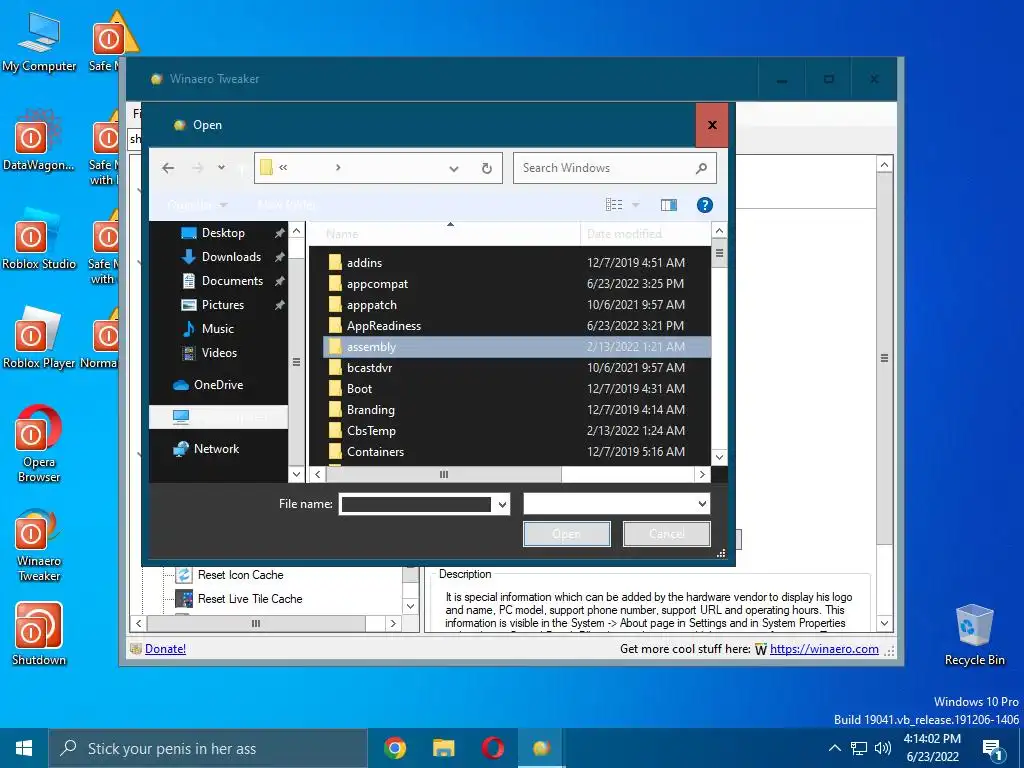Close the Open dialog
The height and width of the screenshot is (768, 1024).
click(x=712, y=125)
